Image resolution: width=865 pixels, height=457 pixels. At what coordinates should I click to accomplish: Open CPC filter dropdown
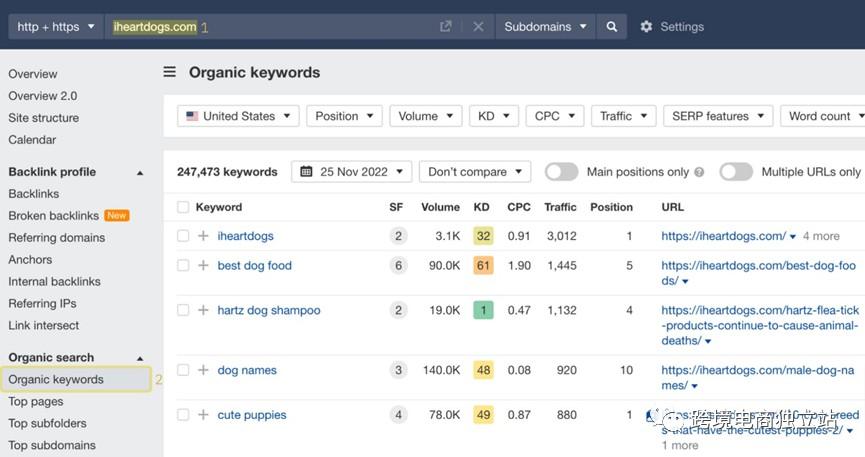(555, 116)
